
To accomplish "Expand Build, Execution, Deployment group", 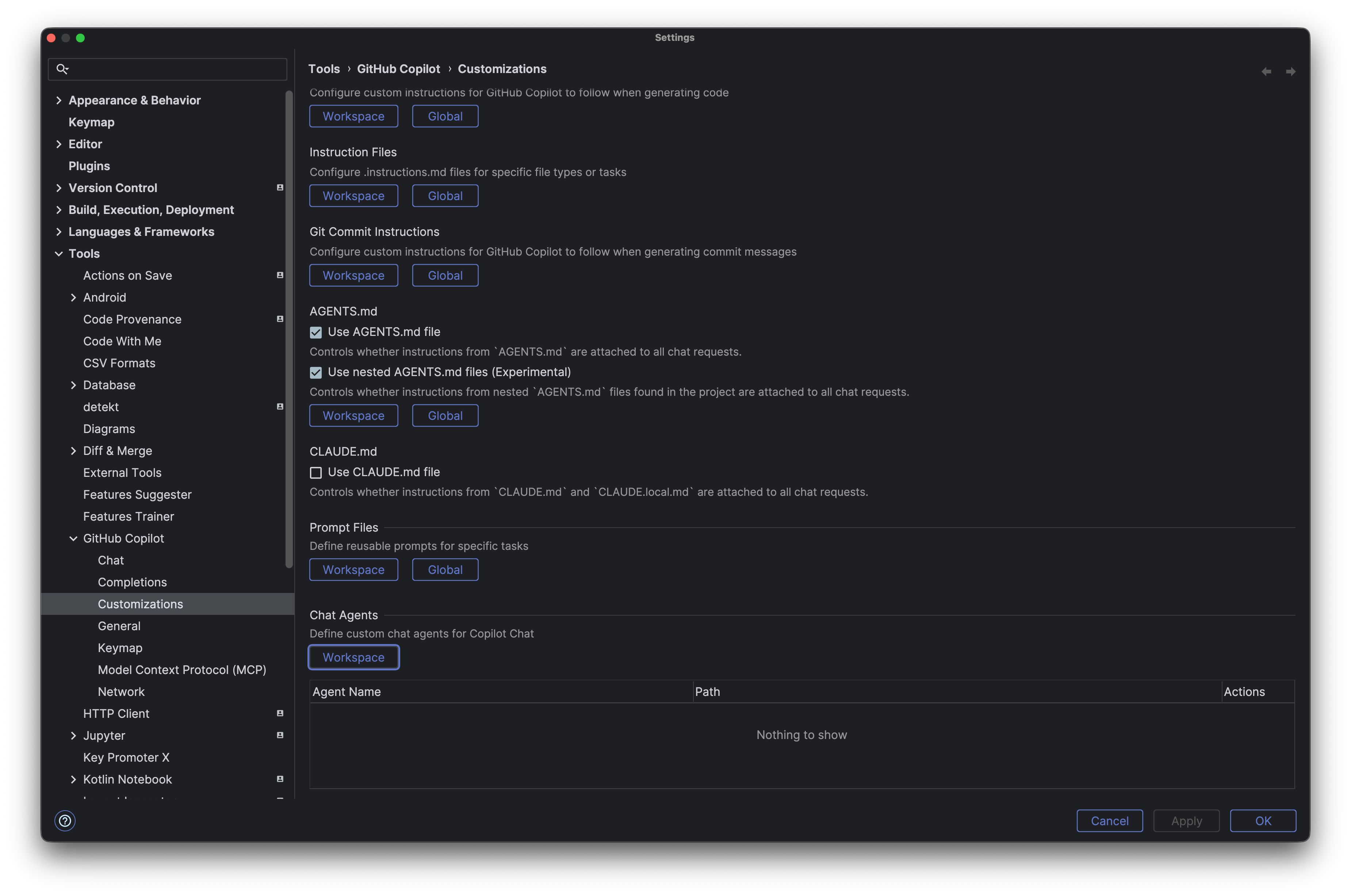I will (58, 210).
